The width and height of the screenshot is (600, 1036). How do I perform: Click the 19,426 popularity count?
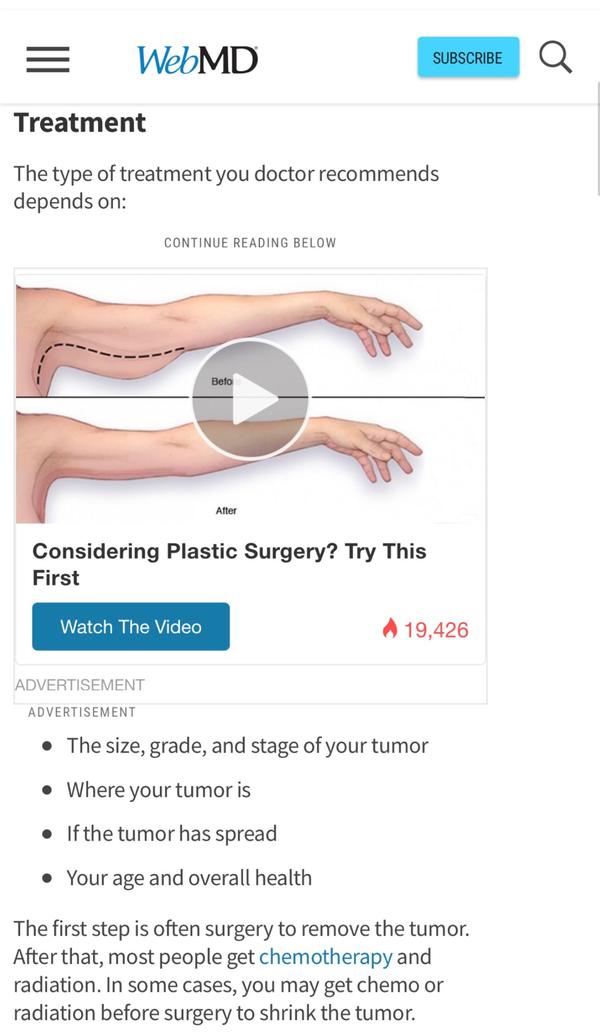(x=436, y=629)
